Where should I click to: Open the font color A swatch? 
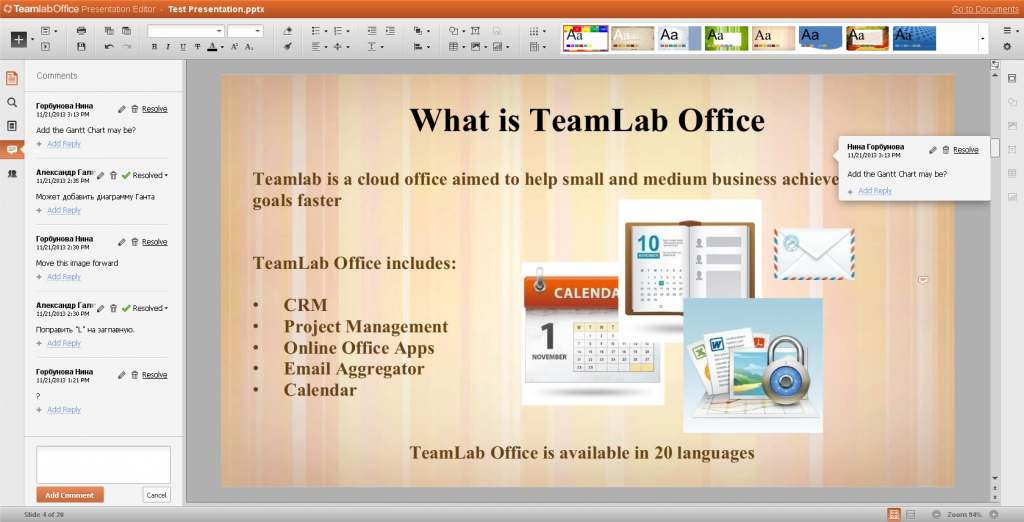tap(212, 47)
